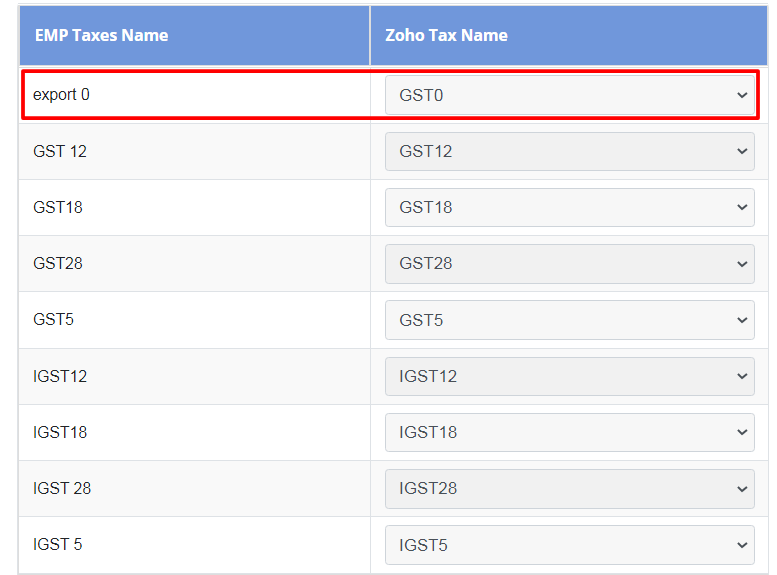
Task: Select the GST 12 row label
Action: tap(59, 151)
